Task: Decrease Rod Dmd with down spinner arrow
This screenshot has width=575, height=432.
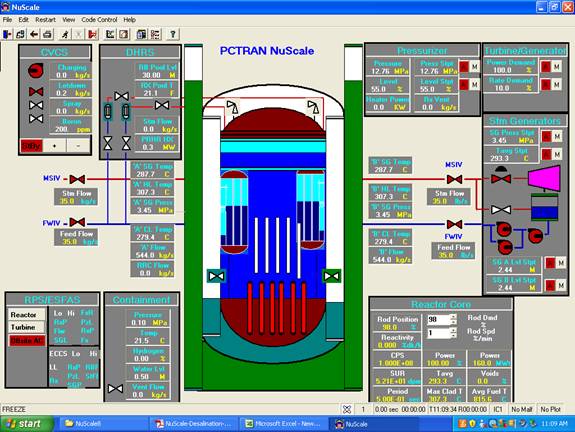Action: (454, 322)
